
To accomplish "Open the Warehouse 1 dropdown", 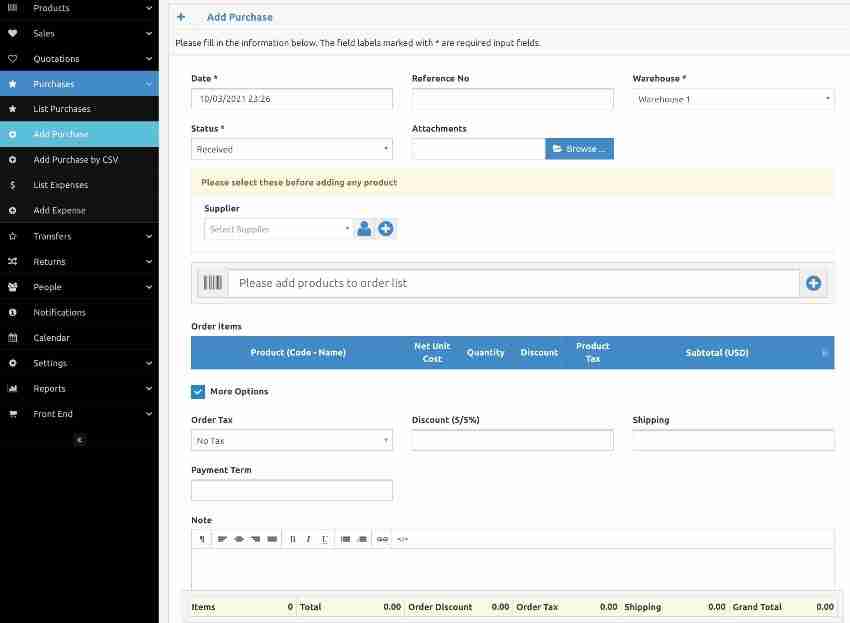I will click(732, 99).
